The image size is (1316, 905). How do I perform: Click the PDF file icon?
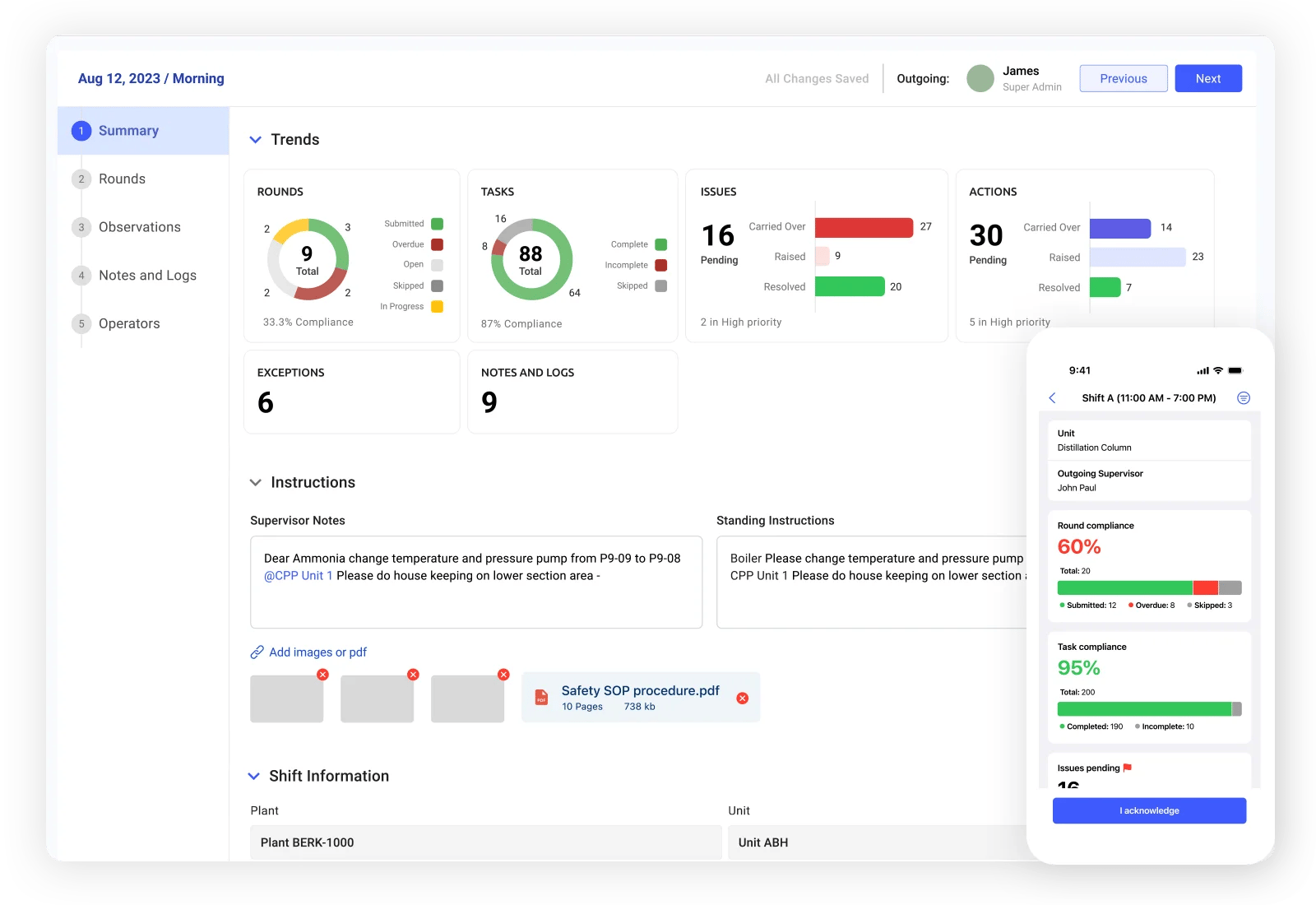(541, 698)
